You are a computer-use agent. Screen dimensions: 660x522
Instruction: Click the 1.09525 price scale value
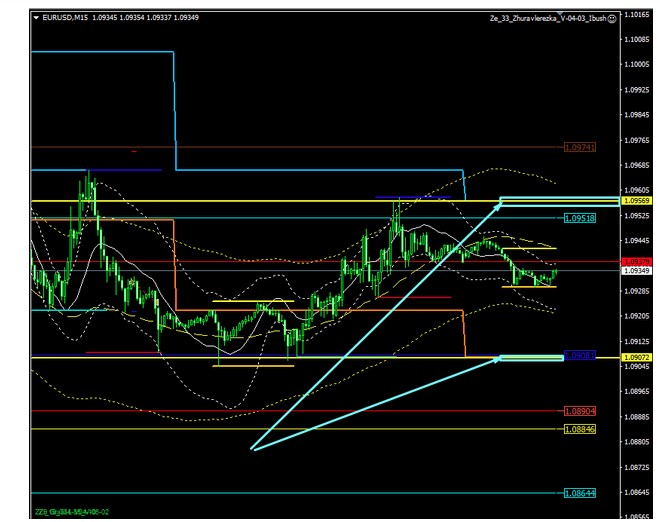[636, 216]
